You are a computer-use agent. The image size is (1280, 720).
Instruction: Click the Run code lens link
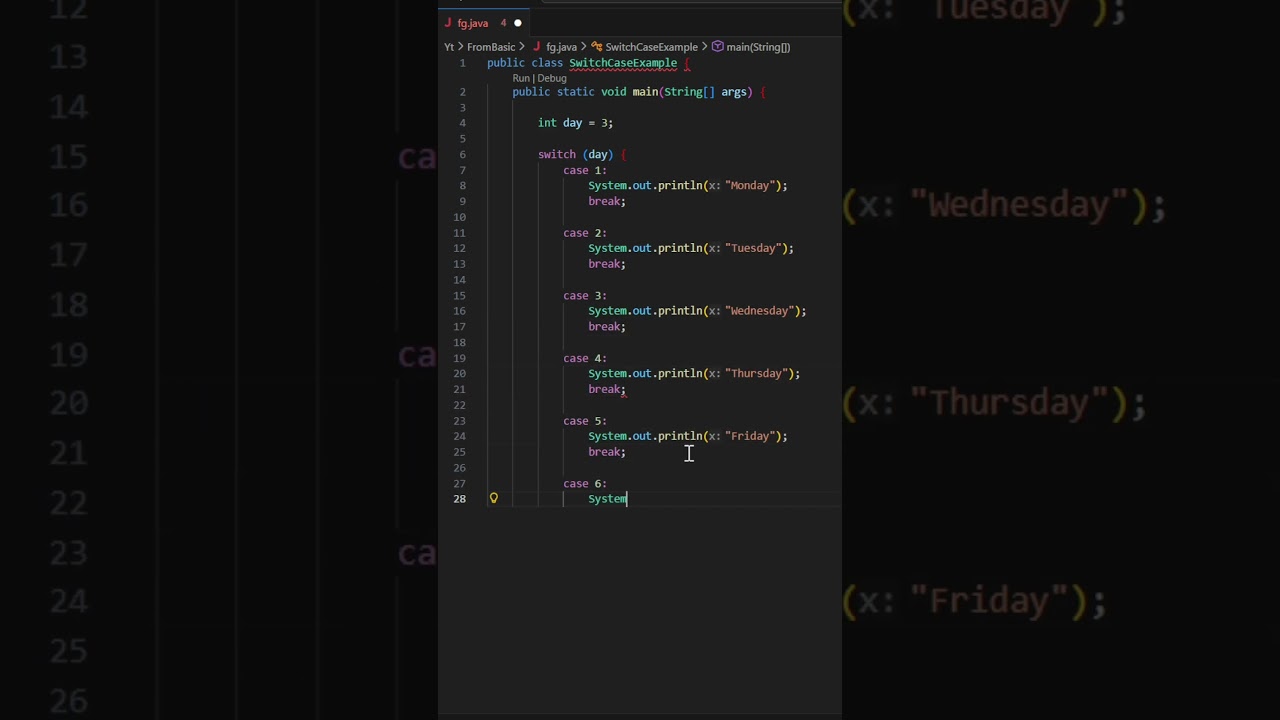520,78
